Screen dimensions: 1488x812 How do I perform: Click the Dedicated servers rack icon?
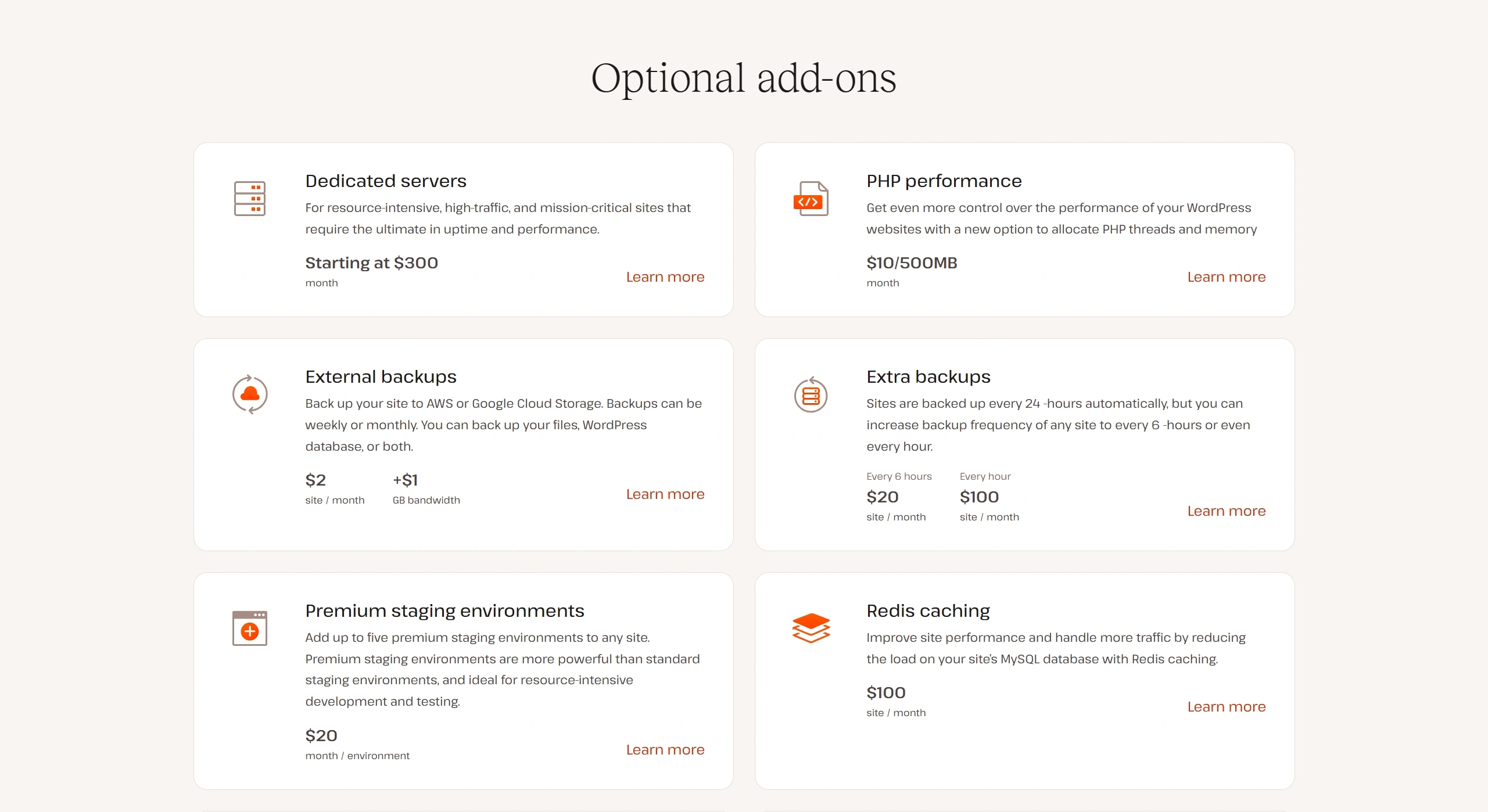pos(250,199)
